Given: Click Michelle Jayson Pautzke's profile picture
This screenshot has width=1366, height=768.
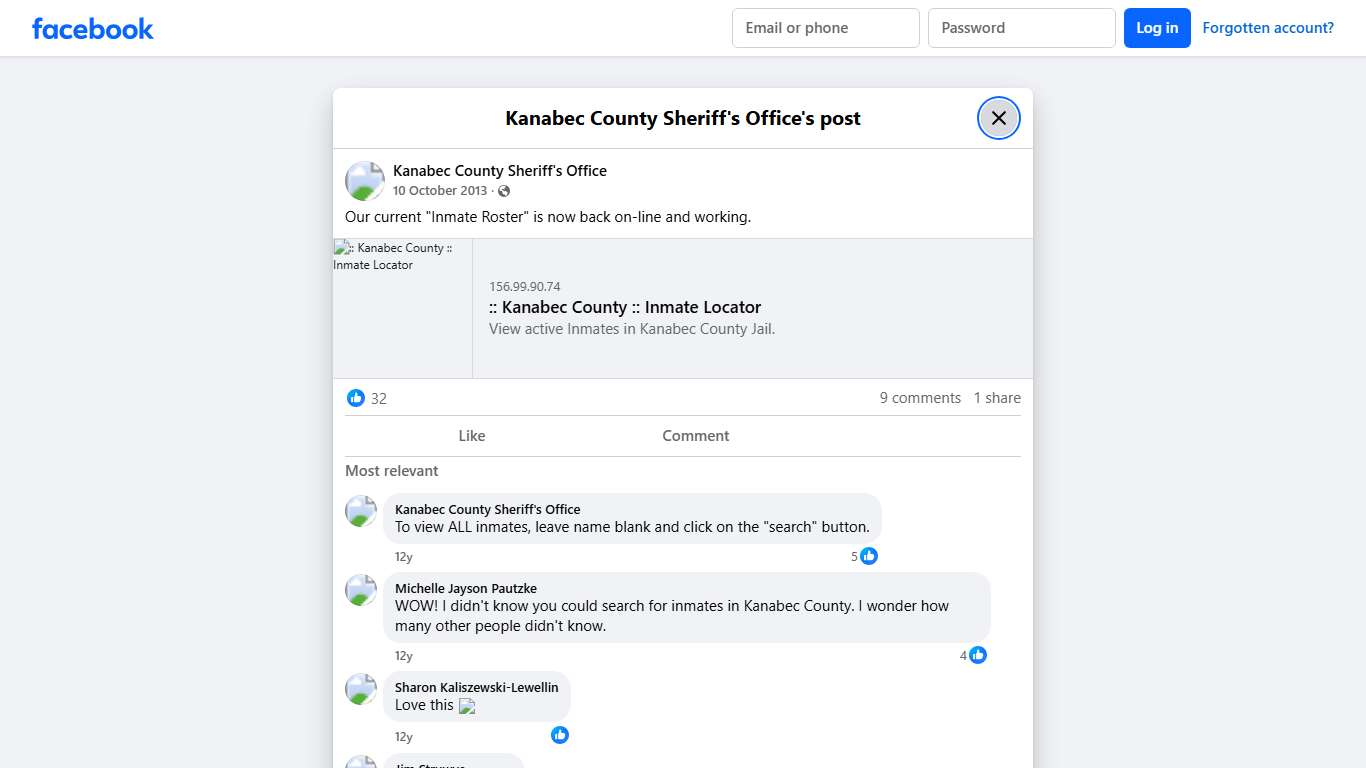Looking at the screenshot, I should coord(360,590).
